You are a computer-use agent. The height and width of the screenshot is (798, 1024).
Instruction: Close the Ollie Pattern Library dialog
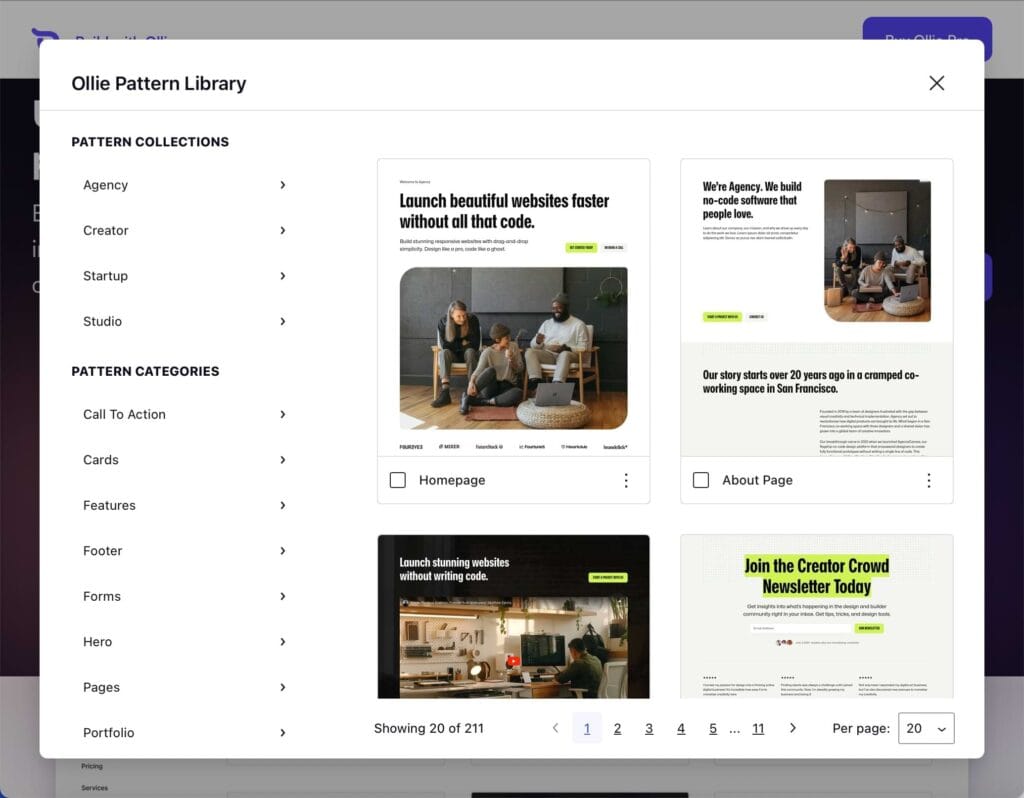(936, 83)
